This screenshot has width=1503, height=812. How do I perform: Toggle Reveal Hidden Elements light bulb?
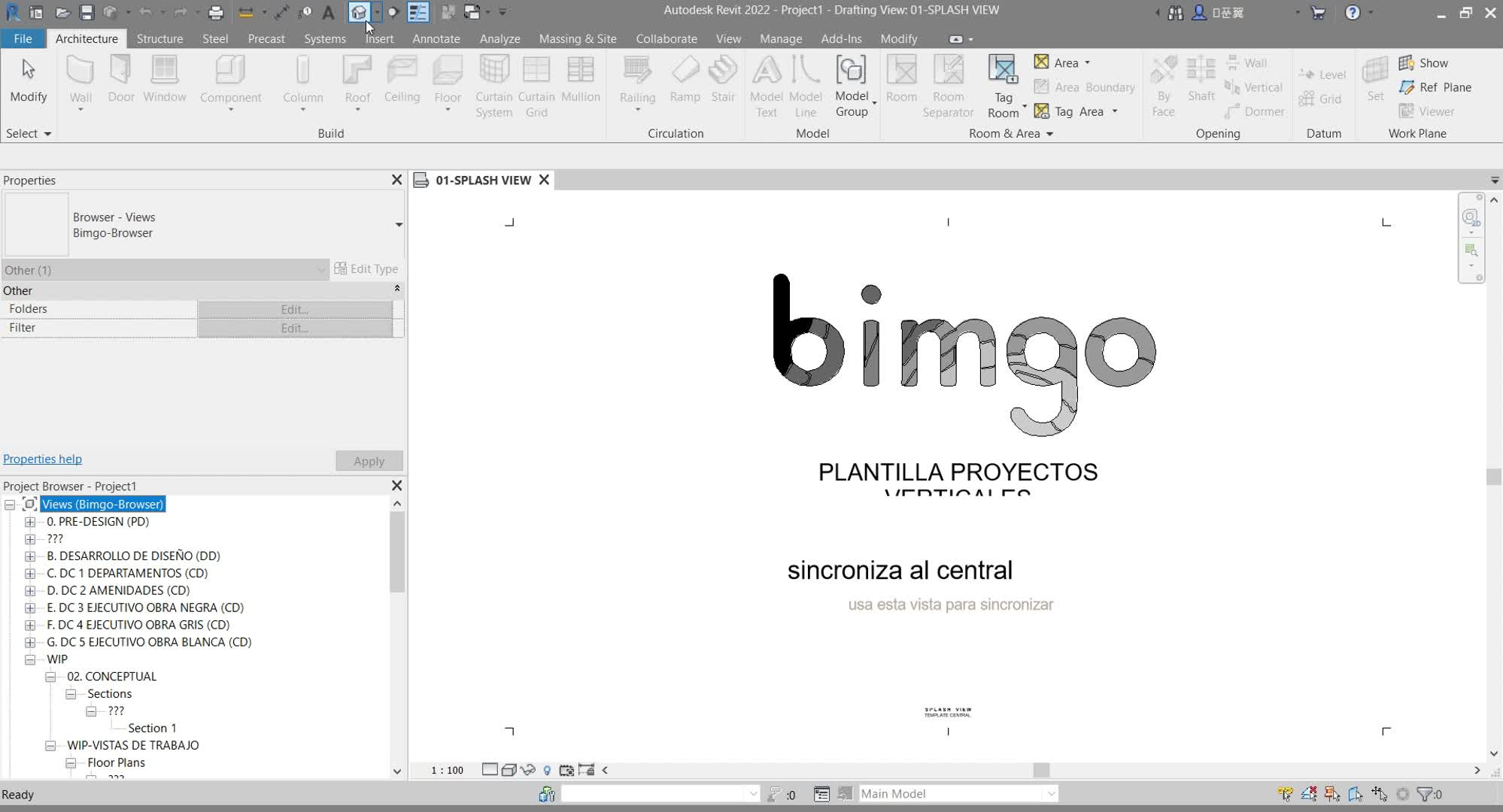click(547, 770)
